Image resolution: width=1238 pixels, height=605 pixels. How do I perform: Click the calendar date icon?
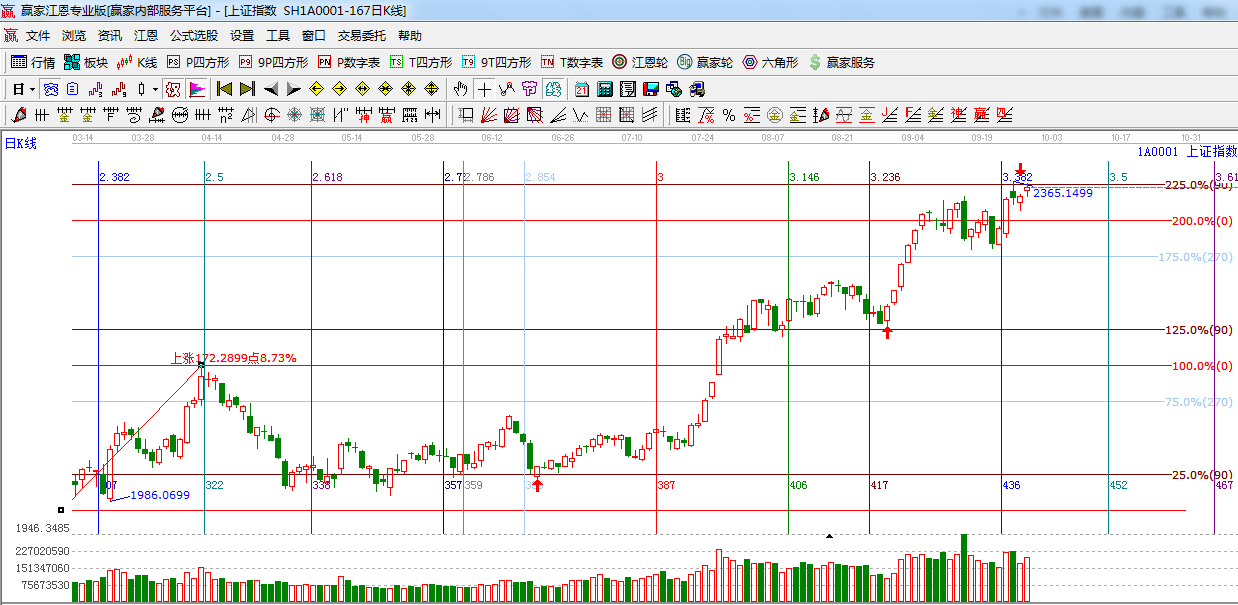(582, 89)
